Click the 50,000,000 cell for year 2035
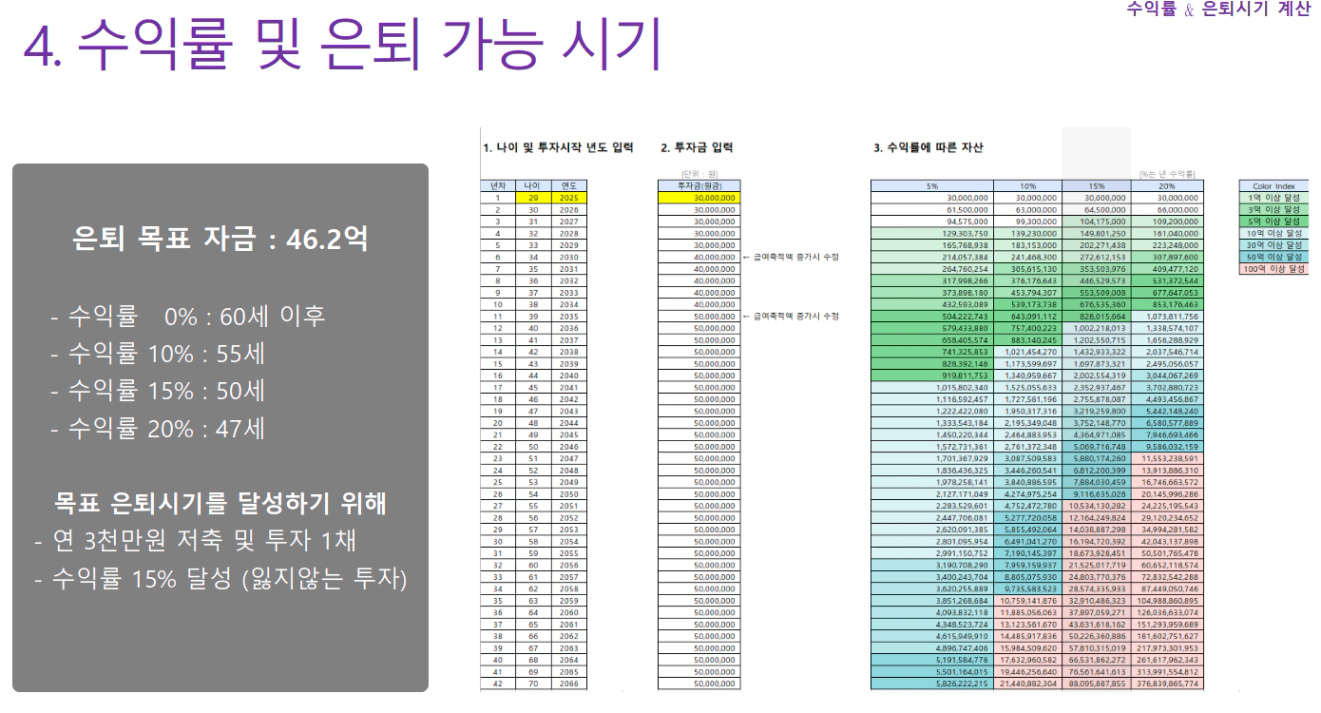Screen dimensions: 1321x713 pyautogui.click(x=699, y=316)
